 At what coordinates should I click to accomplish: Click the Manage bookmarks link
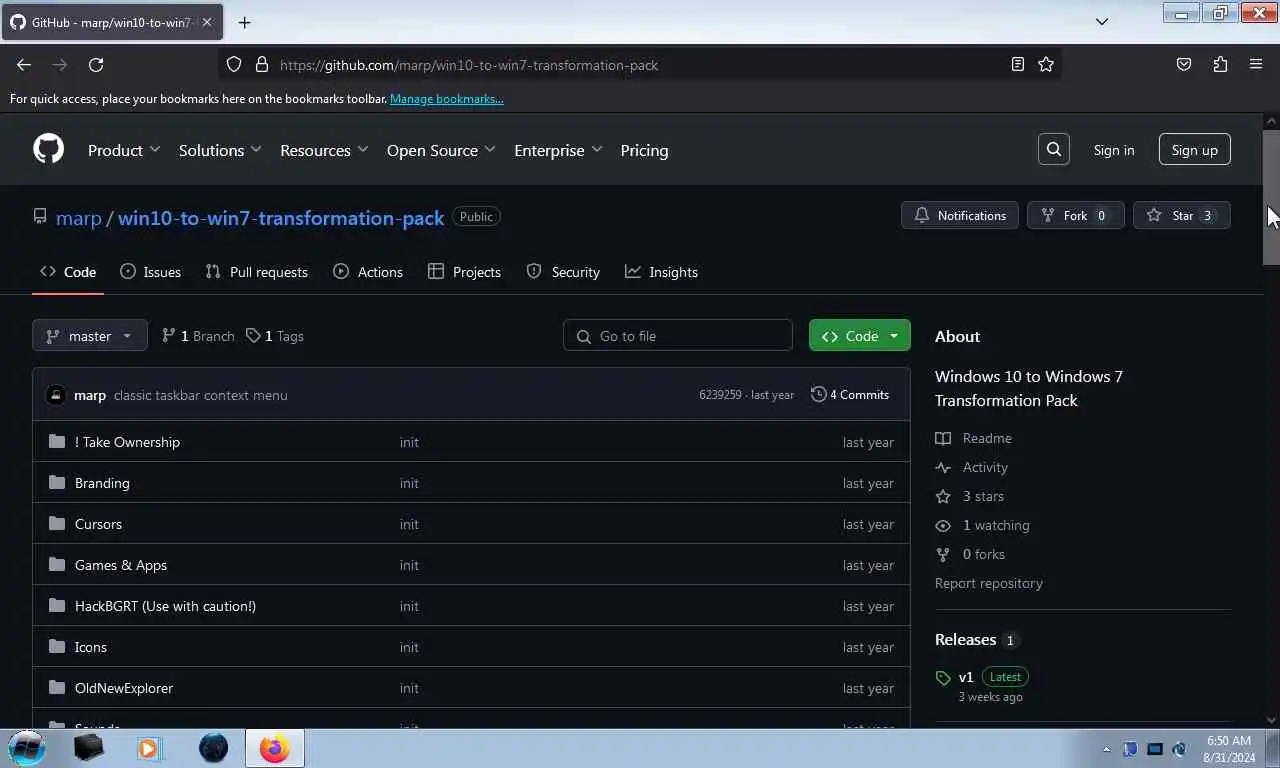tap(447, 99)
